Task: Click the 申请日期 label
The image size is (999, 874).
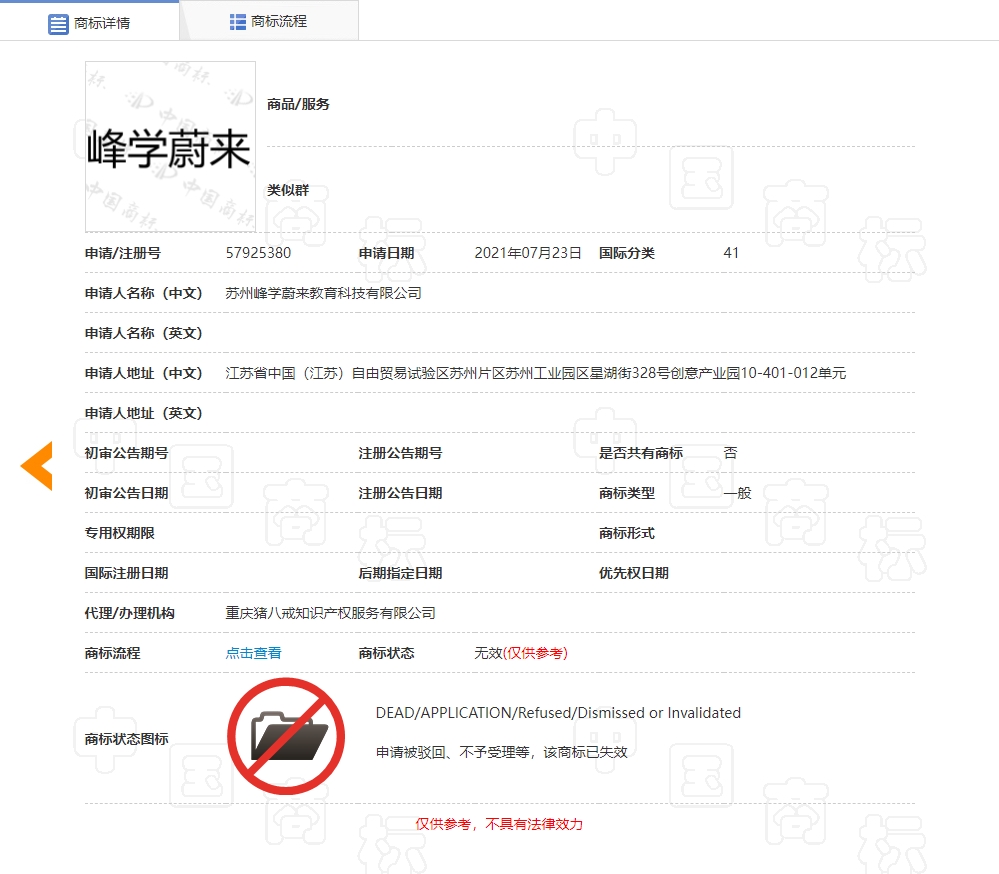Action: click(387, 253)
